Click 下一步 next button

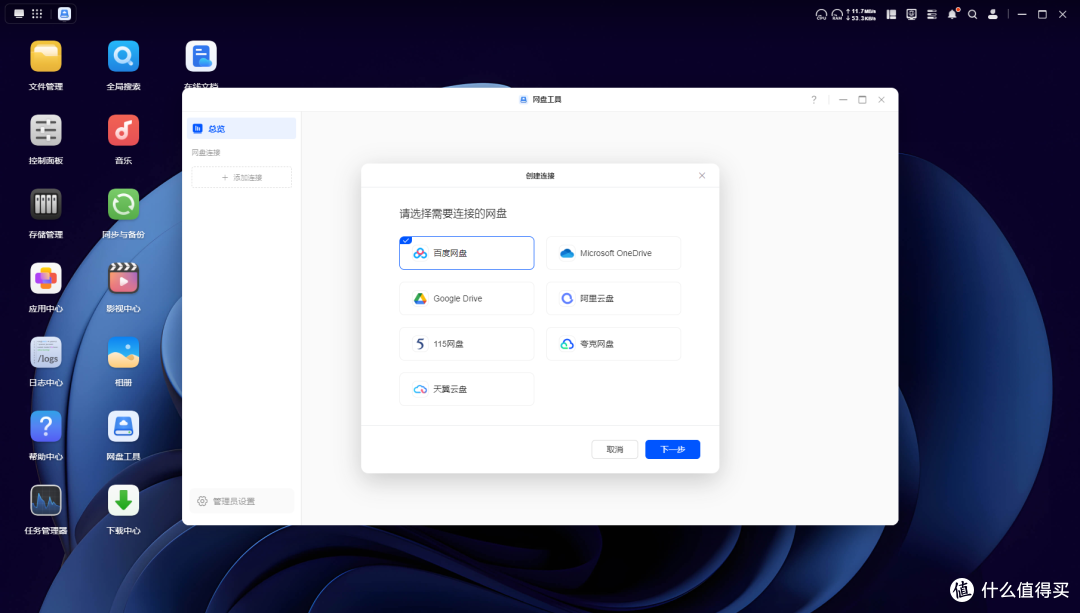[x=672, y=449]
